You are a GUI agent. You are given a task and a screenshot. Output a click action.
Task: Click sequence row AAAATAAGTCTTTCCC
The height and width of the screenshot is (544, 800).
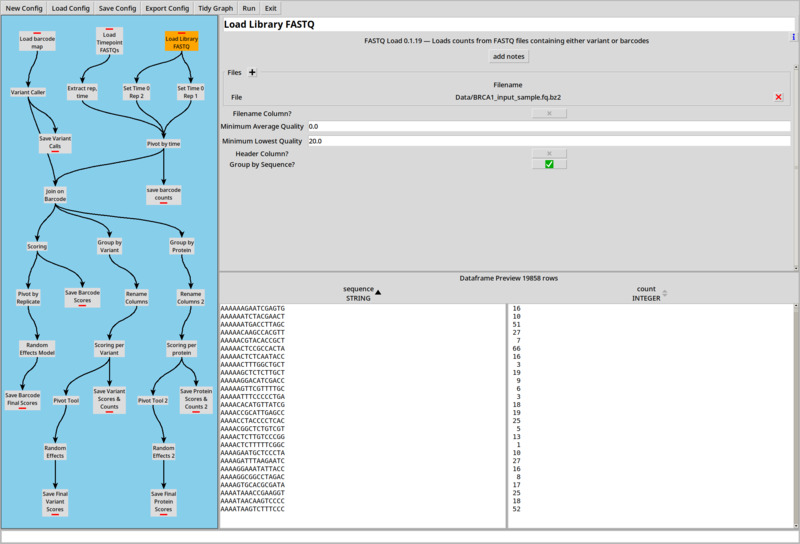(x=253, y=509)
